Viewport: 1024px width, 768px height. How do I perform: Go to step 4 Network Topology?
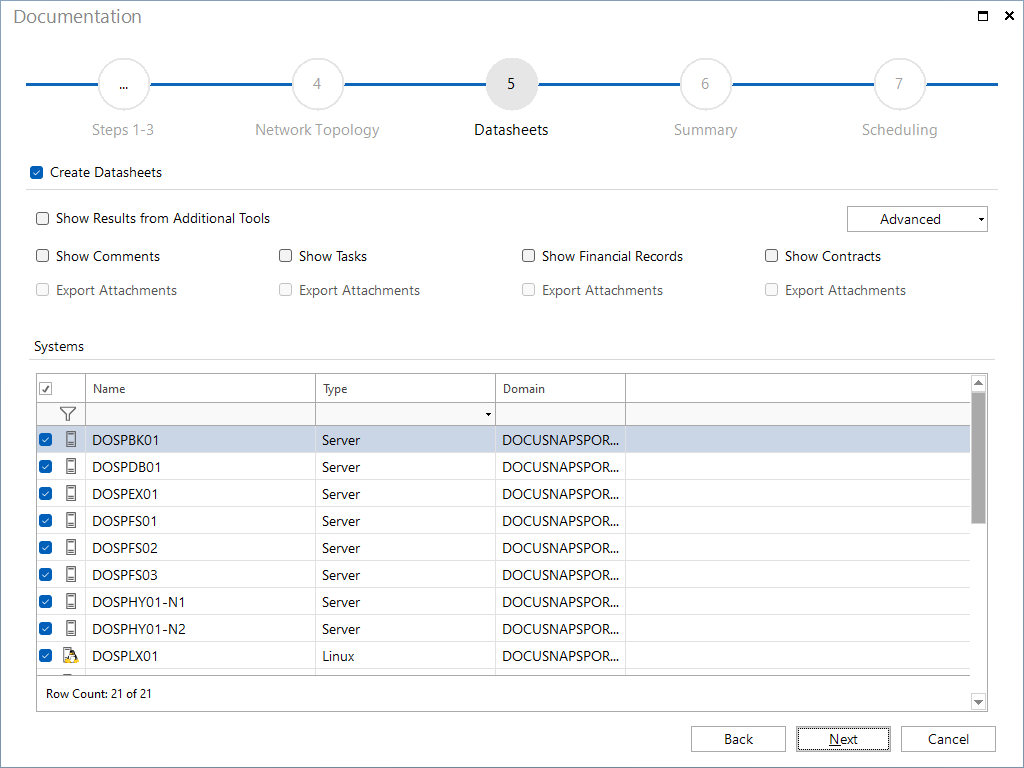[317, 84]
